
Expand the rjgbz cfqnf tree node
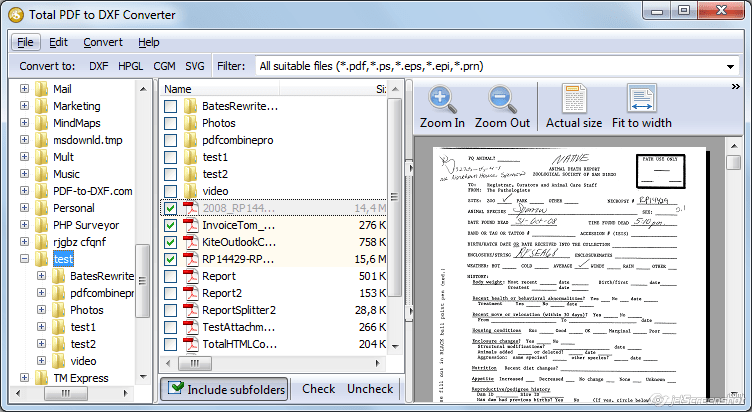[x=24, y=242]
